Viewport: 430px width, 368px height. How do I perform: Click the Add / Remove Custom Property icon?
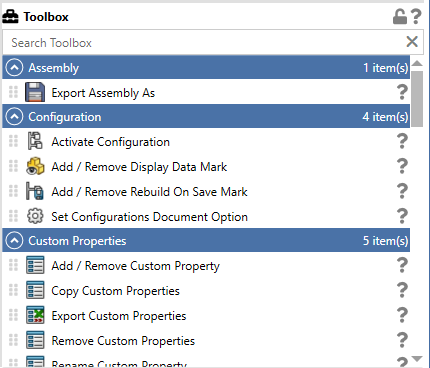pyautogui.click(x=35, y=265)
